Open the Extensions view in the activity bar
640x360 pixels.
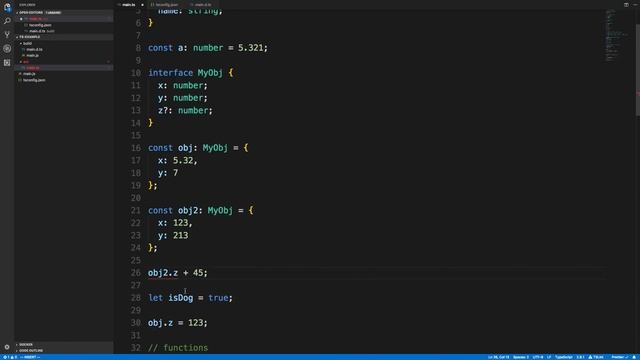[7, 62]
